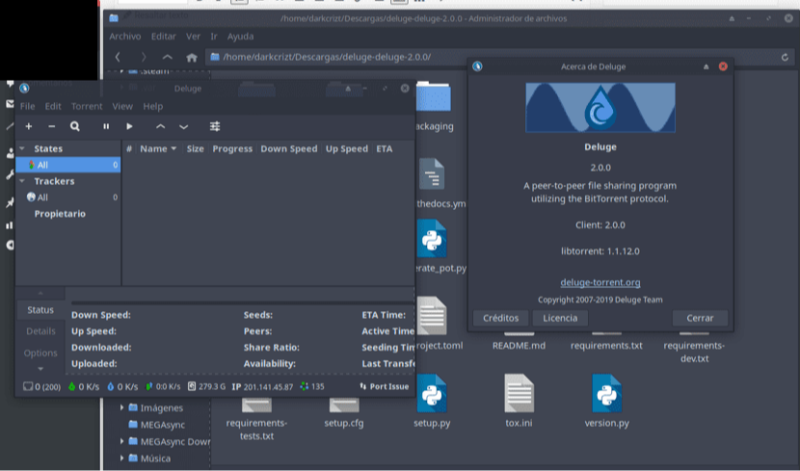The width and height of the screenshot is (800, 471).
Task: Open Deluge preferences sliders icon
Action: coord(215,126)
